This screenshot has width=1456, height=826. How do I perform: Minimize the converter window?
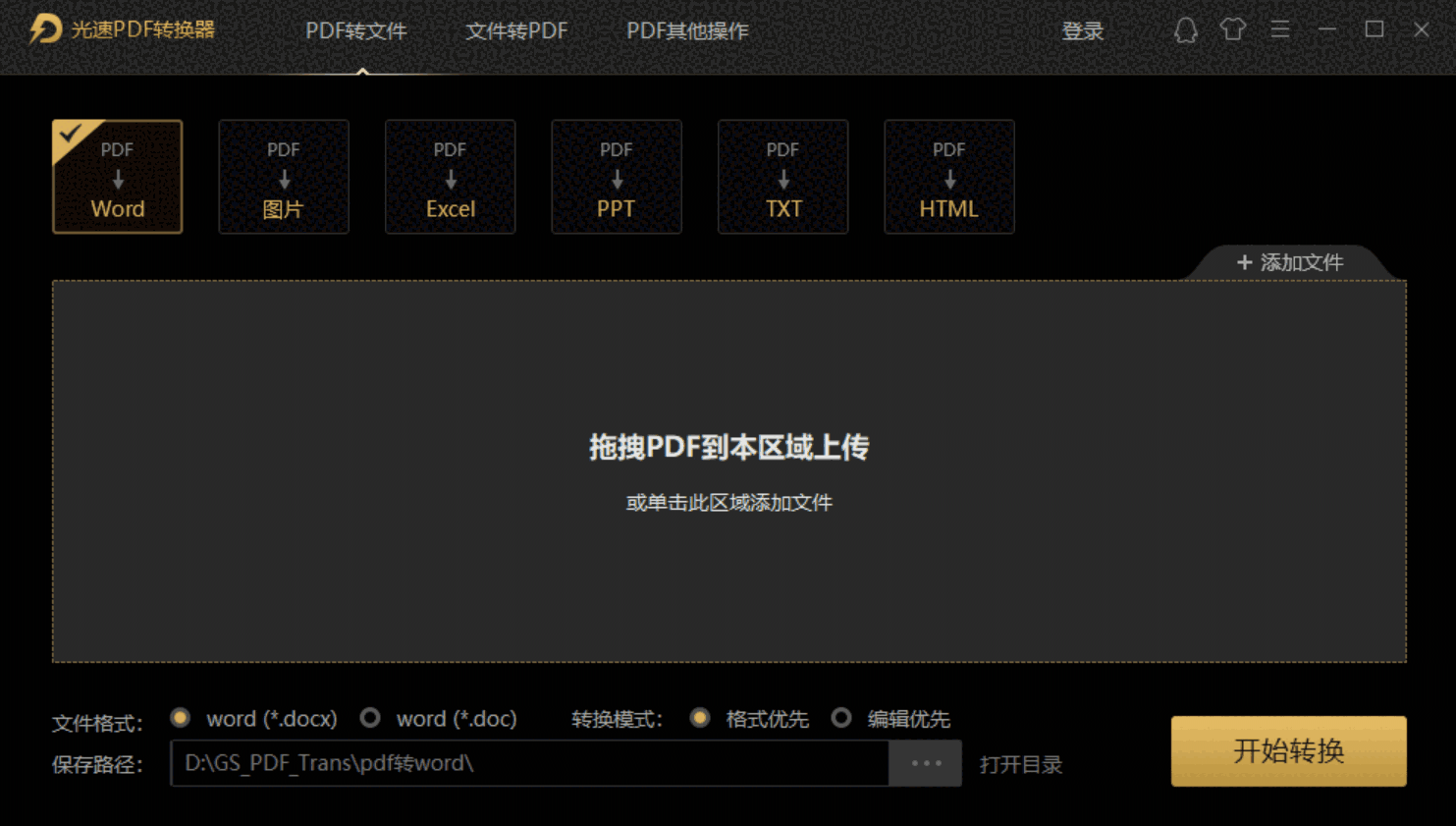coord(1327,29)
